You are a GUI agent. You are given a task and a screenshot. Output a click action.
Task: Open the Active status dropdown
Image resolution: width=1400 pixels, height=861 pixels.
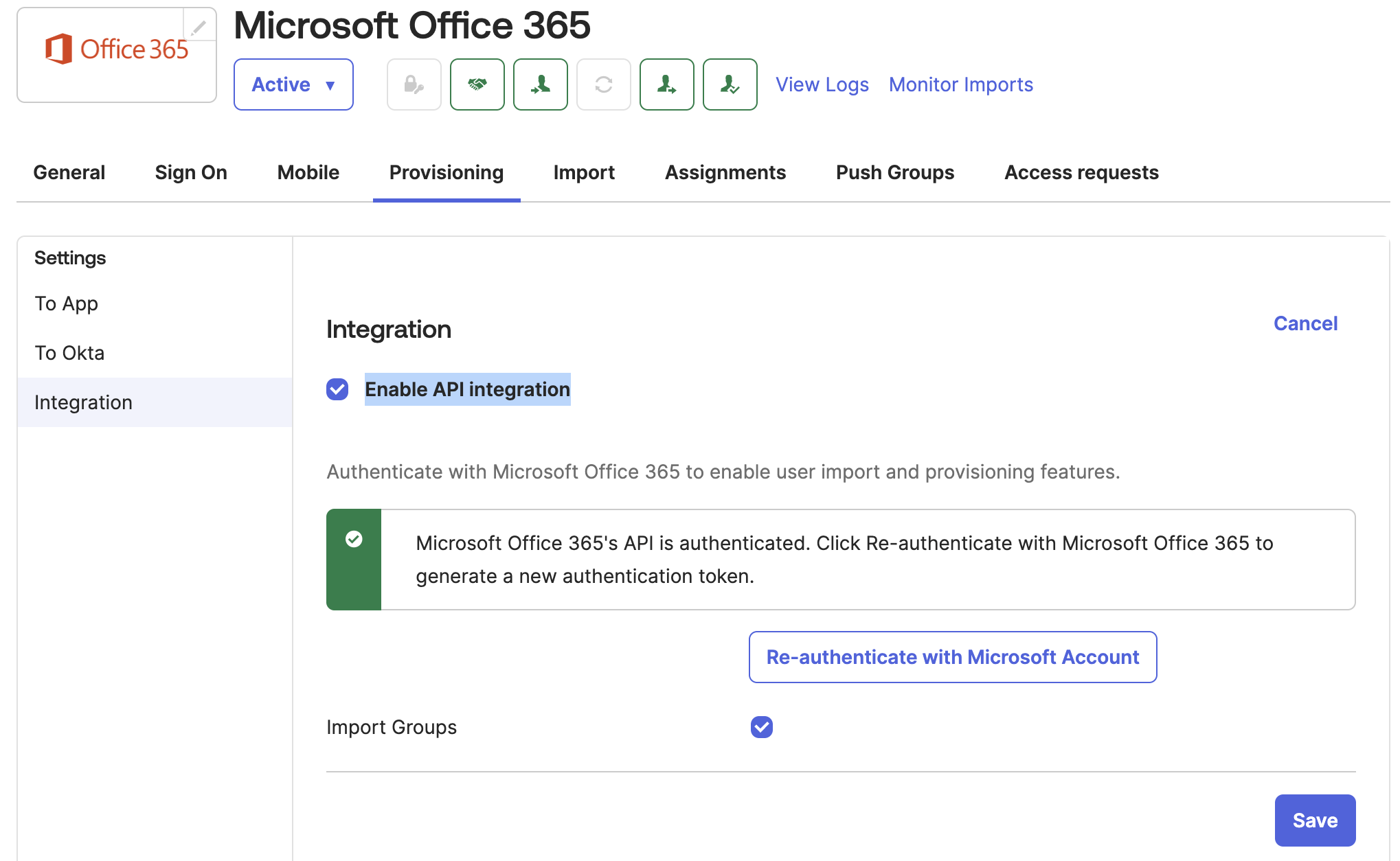(293, 84)
